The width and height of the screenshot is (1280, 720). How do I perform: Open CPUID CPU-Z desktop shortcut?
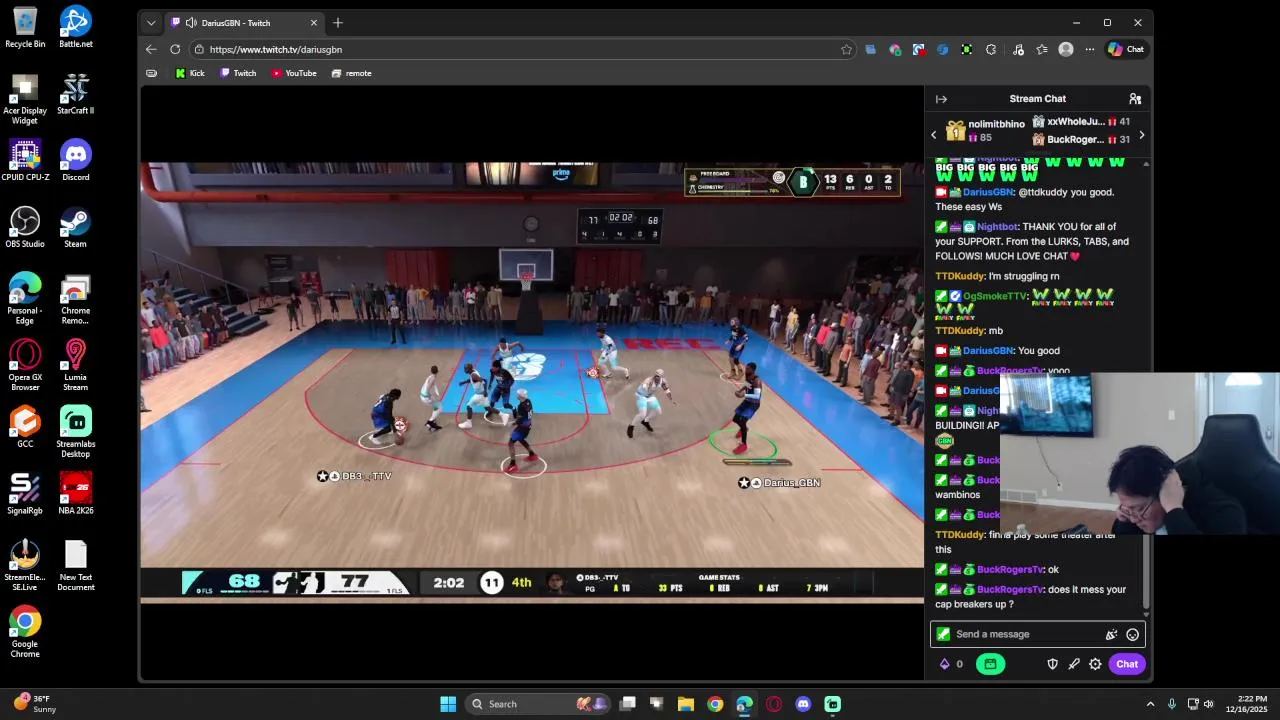tap(25, 160)
